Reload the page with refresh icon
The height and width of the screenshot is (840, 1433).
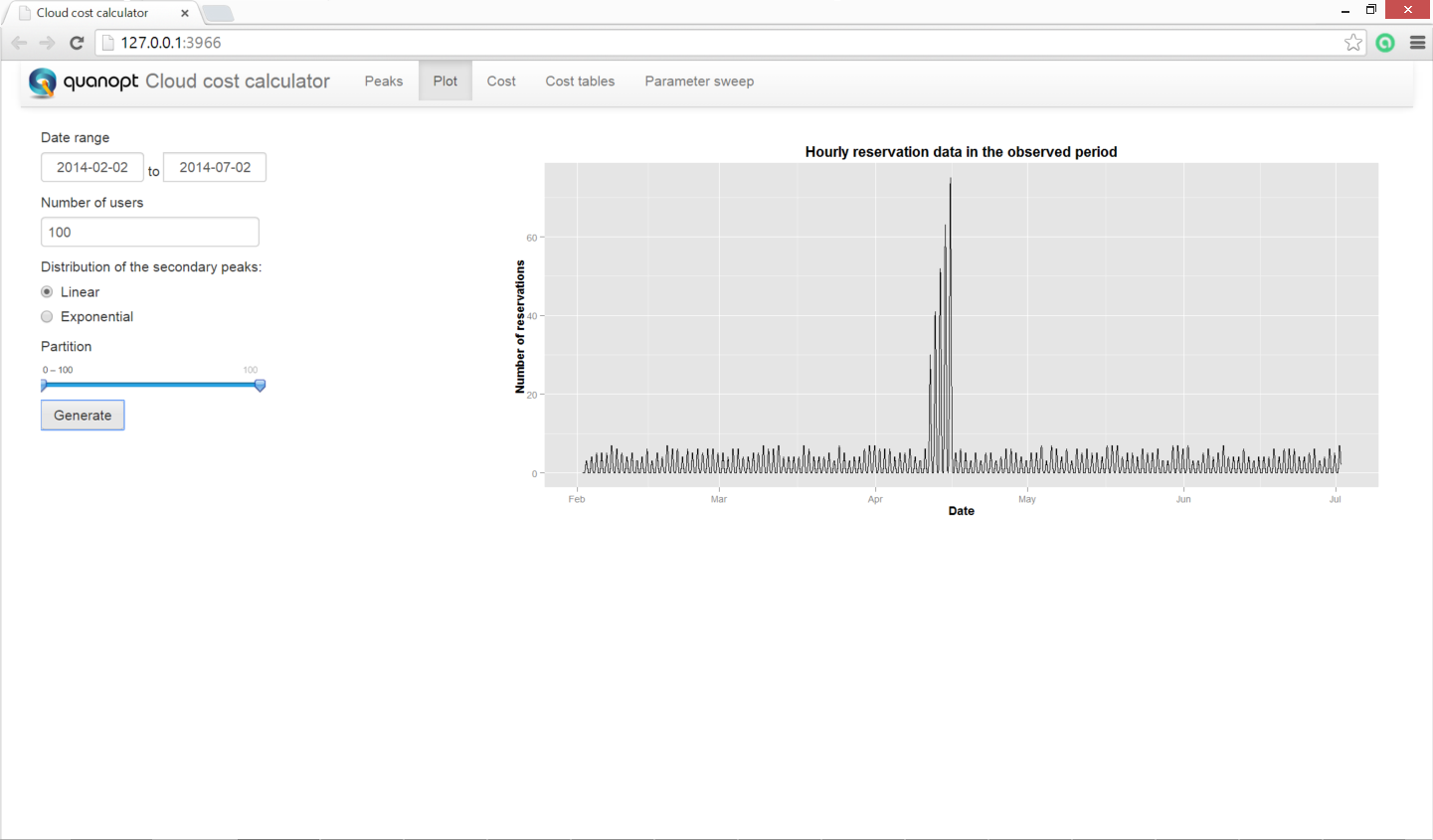pos(77,43)
